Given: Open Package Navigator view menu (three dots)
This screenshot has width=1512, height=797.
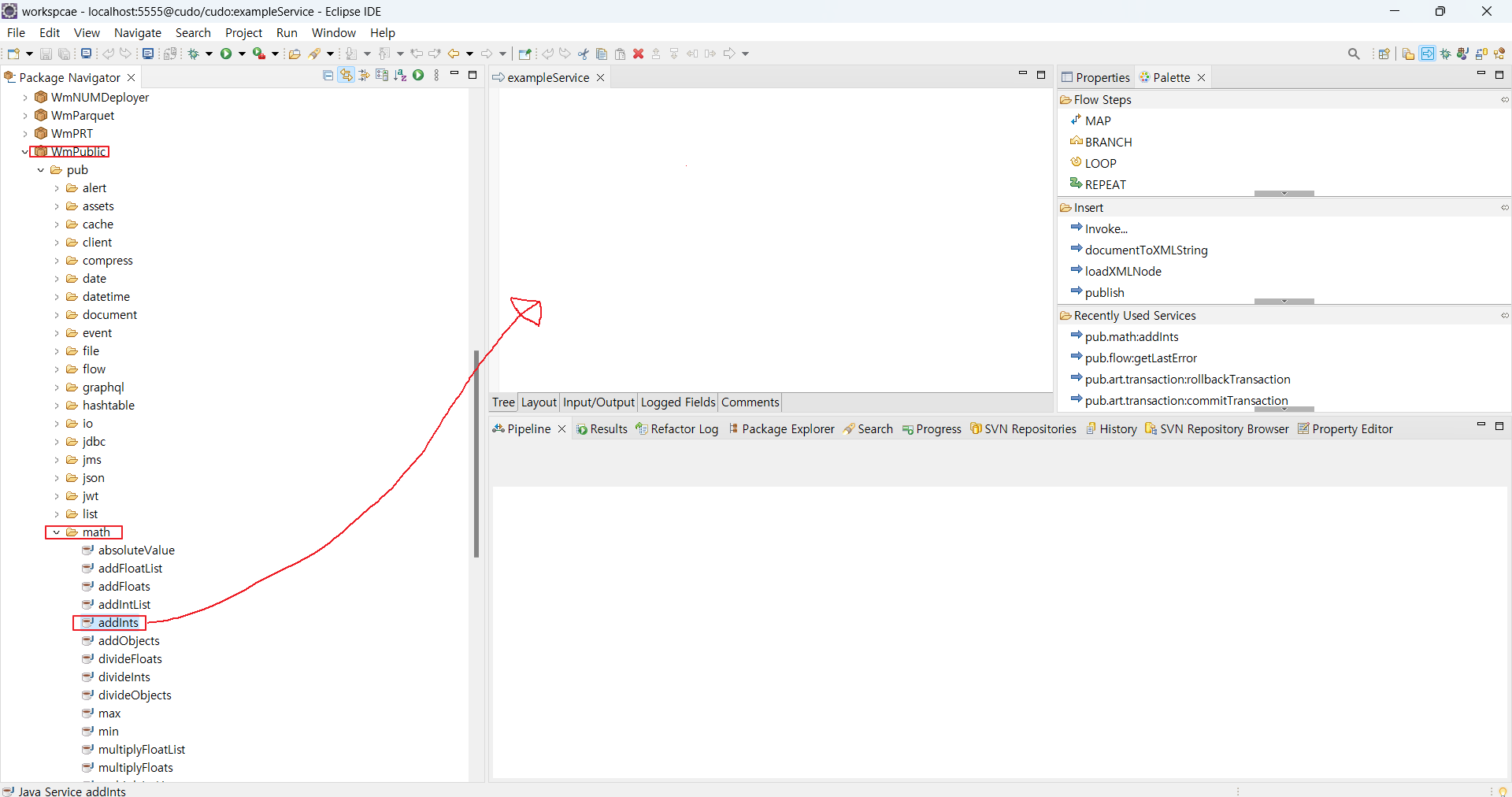Looking at the screenshot, I should (436, 76).
